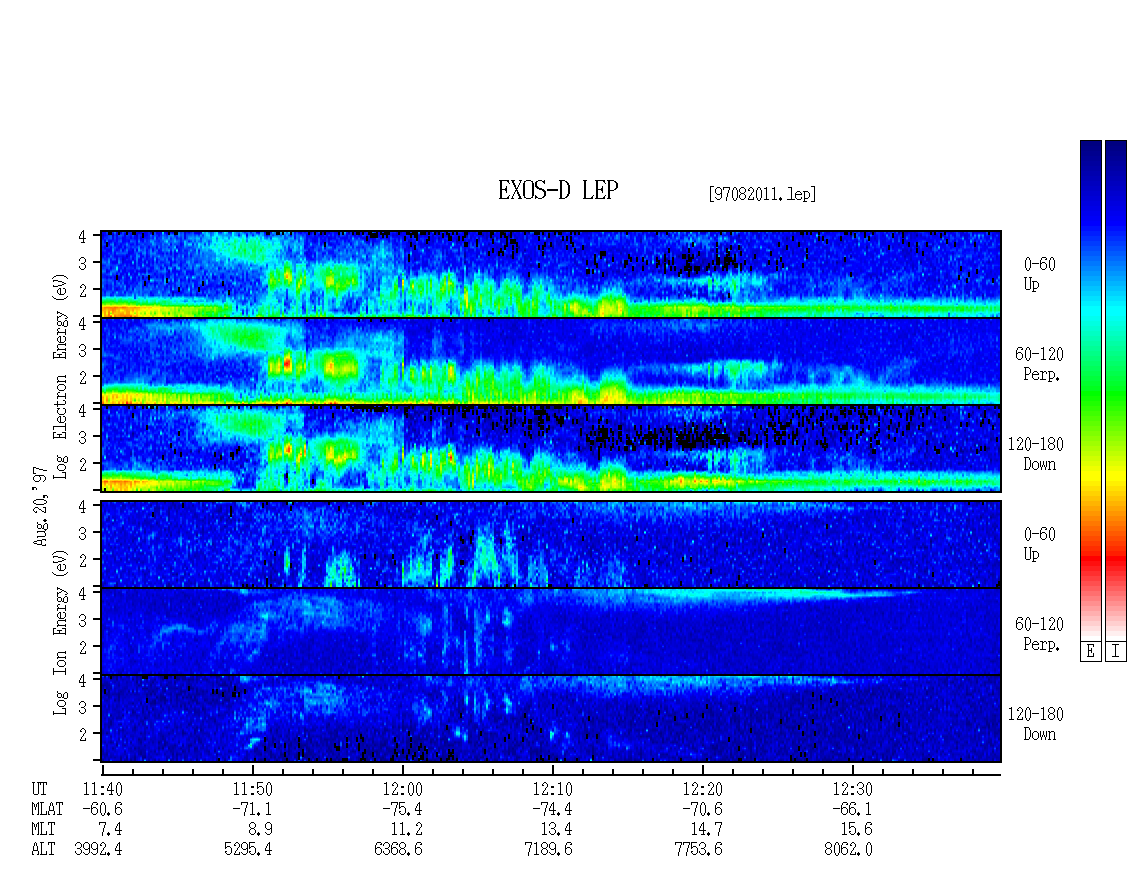
Task: Click the ion color scale bar above I
Action: pos(1116,390)
